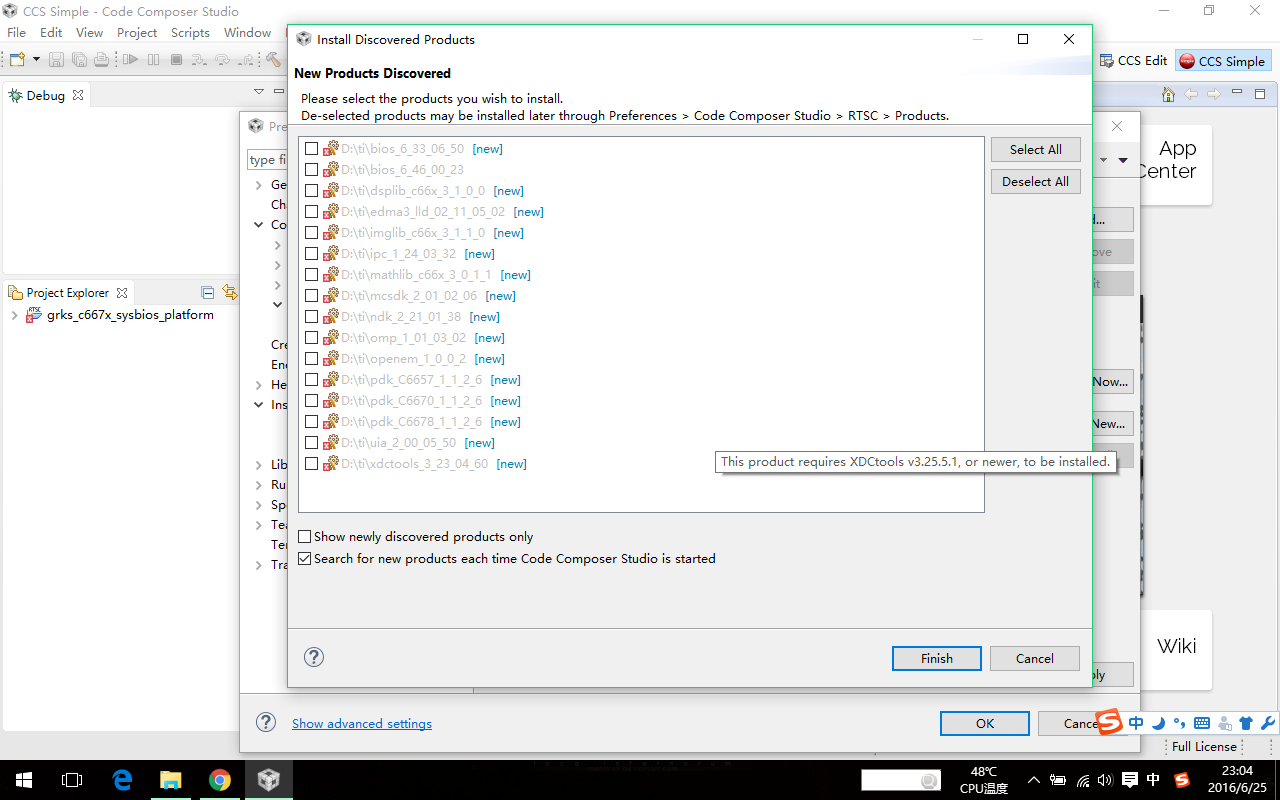Click the Save All toolbar icon
Viewport: 1280px width, 800px height.
[79, 60]
